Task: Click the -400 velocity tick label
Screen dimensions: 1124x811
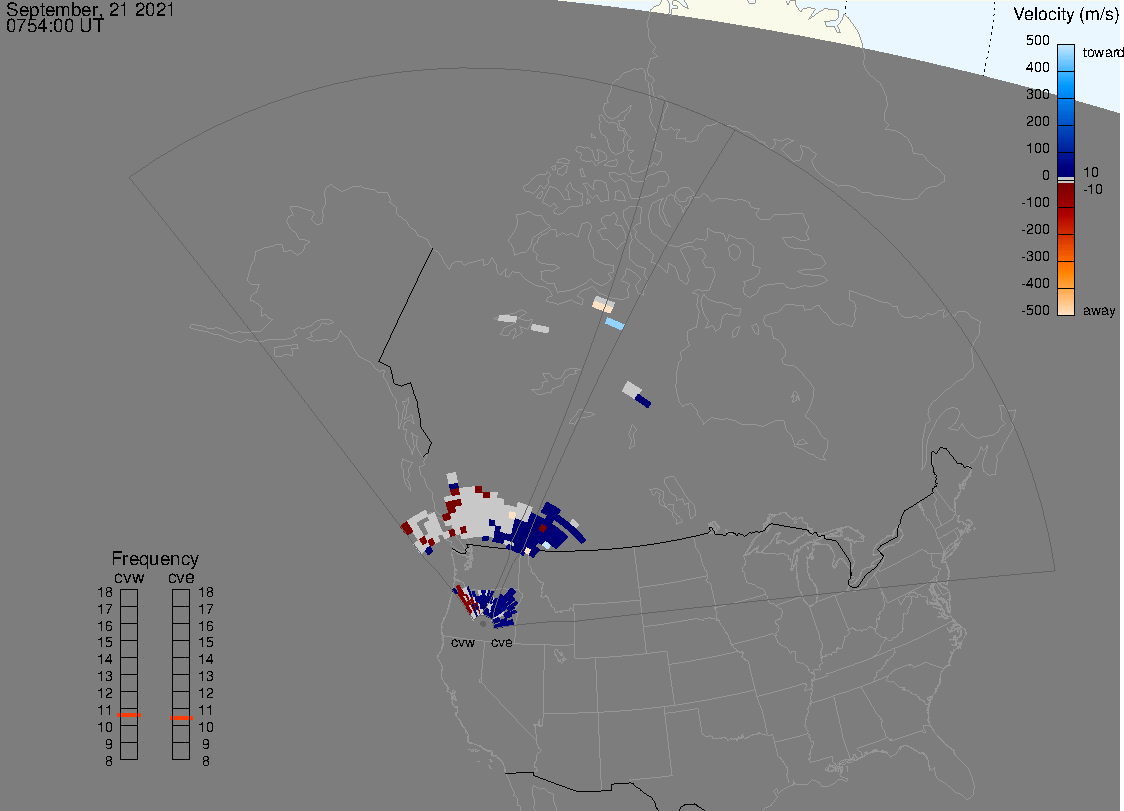Action: point(1035,283)
